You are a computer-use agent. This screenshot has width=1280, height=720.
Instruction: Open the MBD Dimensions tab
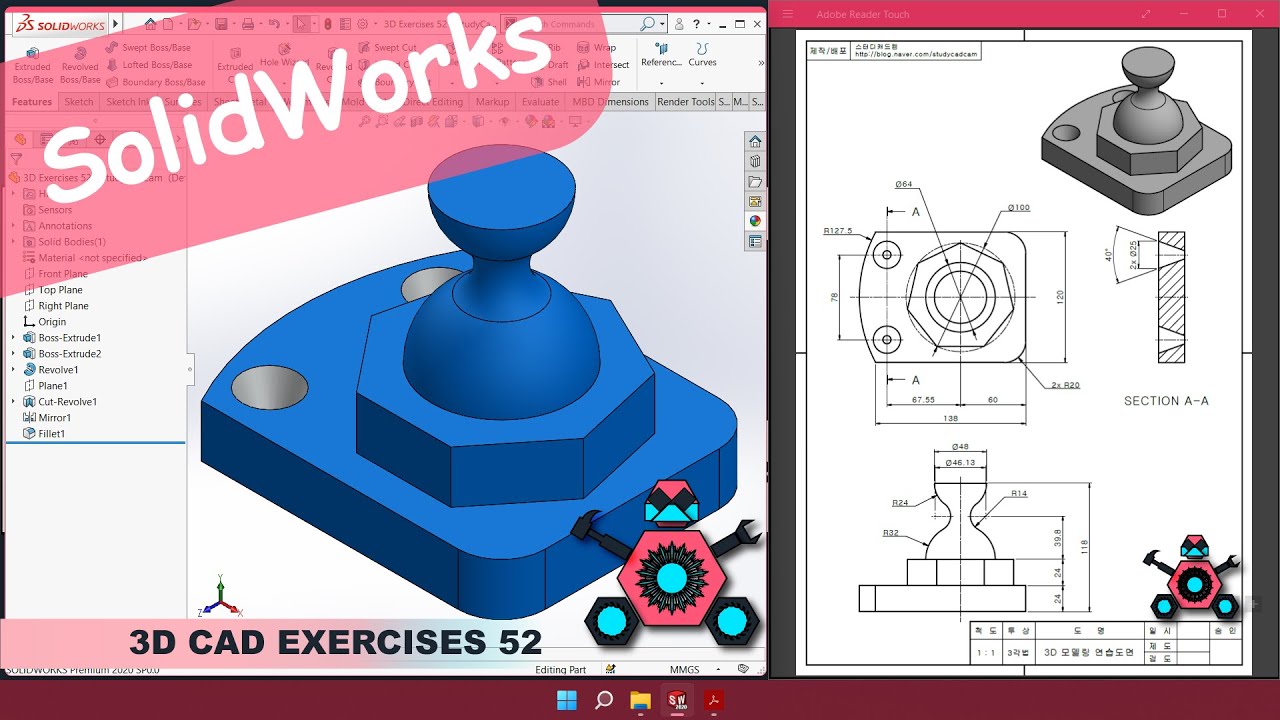tap(610, 102)
